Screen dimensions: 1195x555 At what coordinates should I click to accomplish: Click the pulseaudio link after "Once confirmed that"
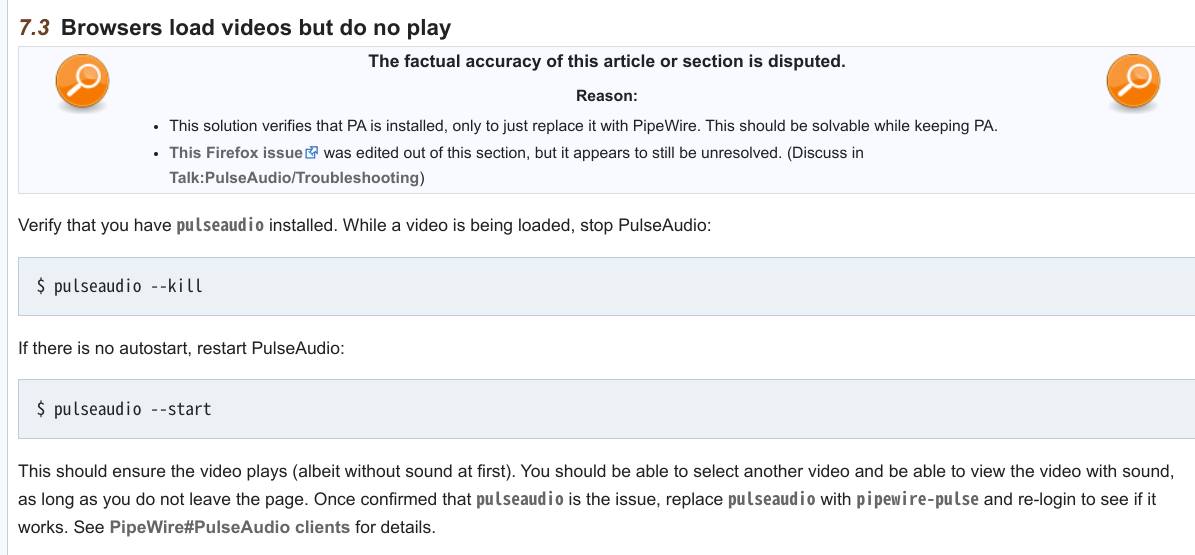(520, 498)
